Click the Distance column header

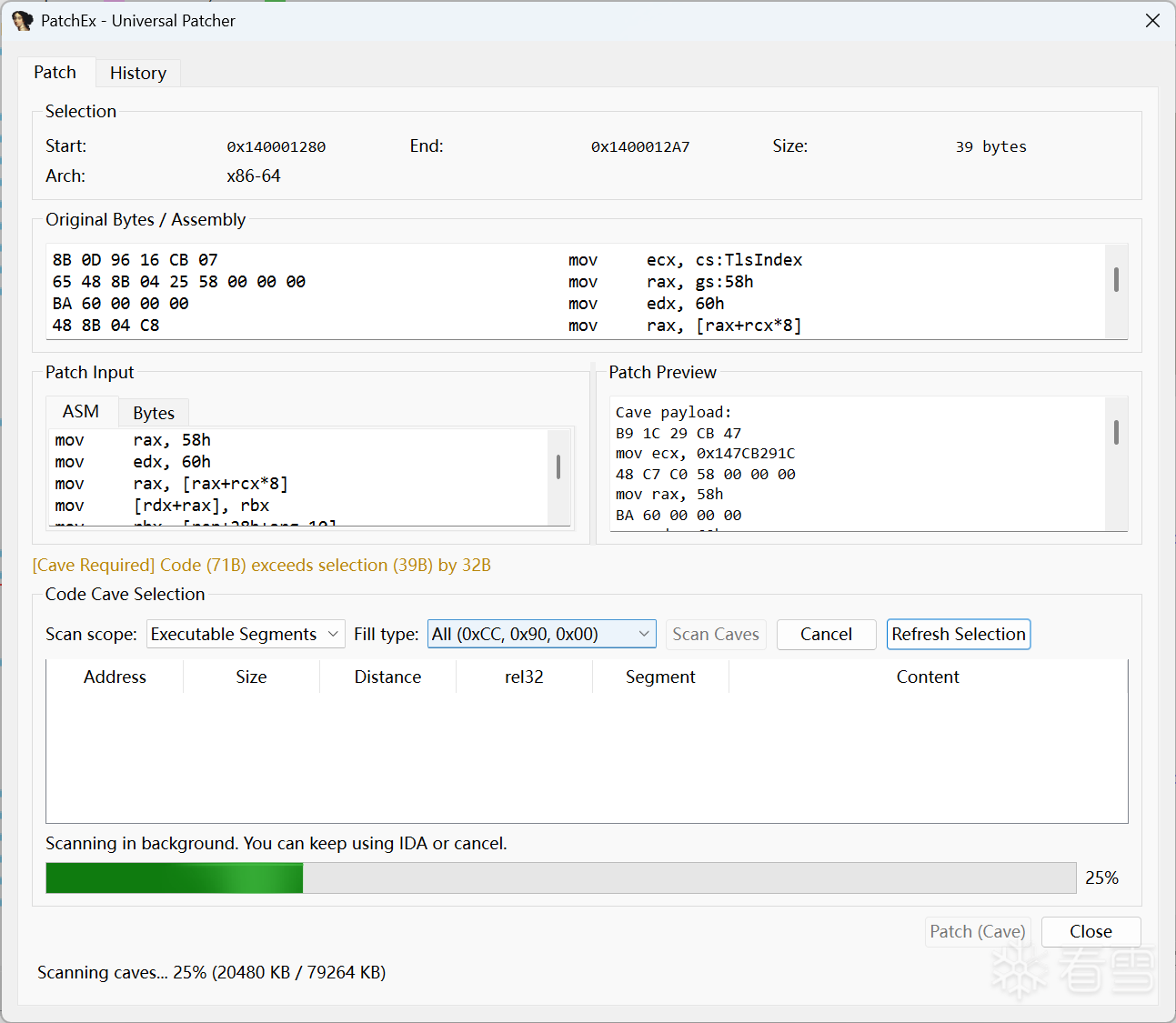pyautogui.click(x=387, y=677)
